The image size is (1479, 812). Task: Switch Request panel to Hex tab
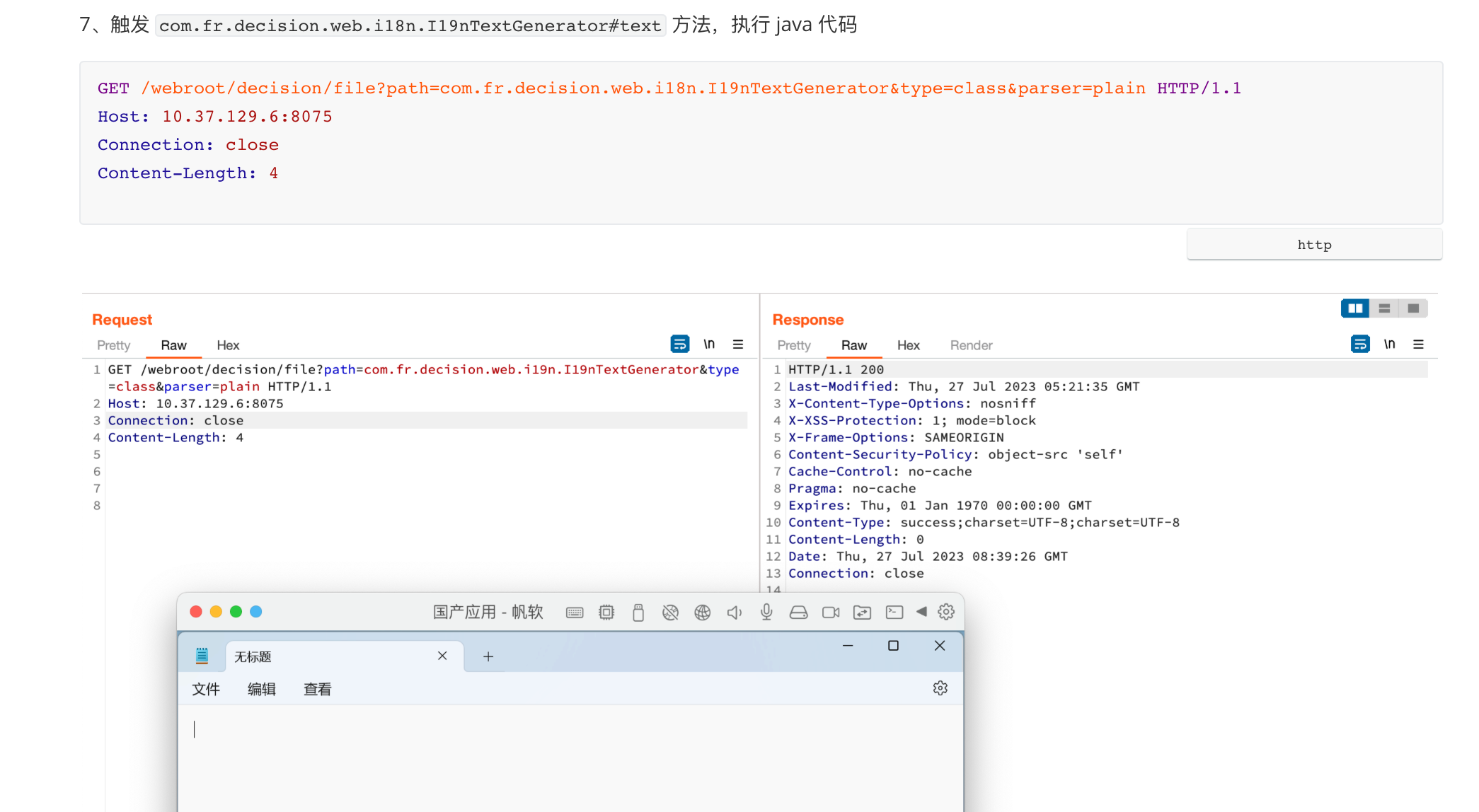(x=228, y=345)
